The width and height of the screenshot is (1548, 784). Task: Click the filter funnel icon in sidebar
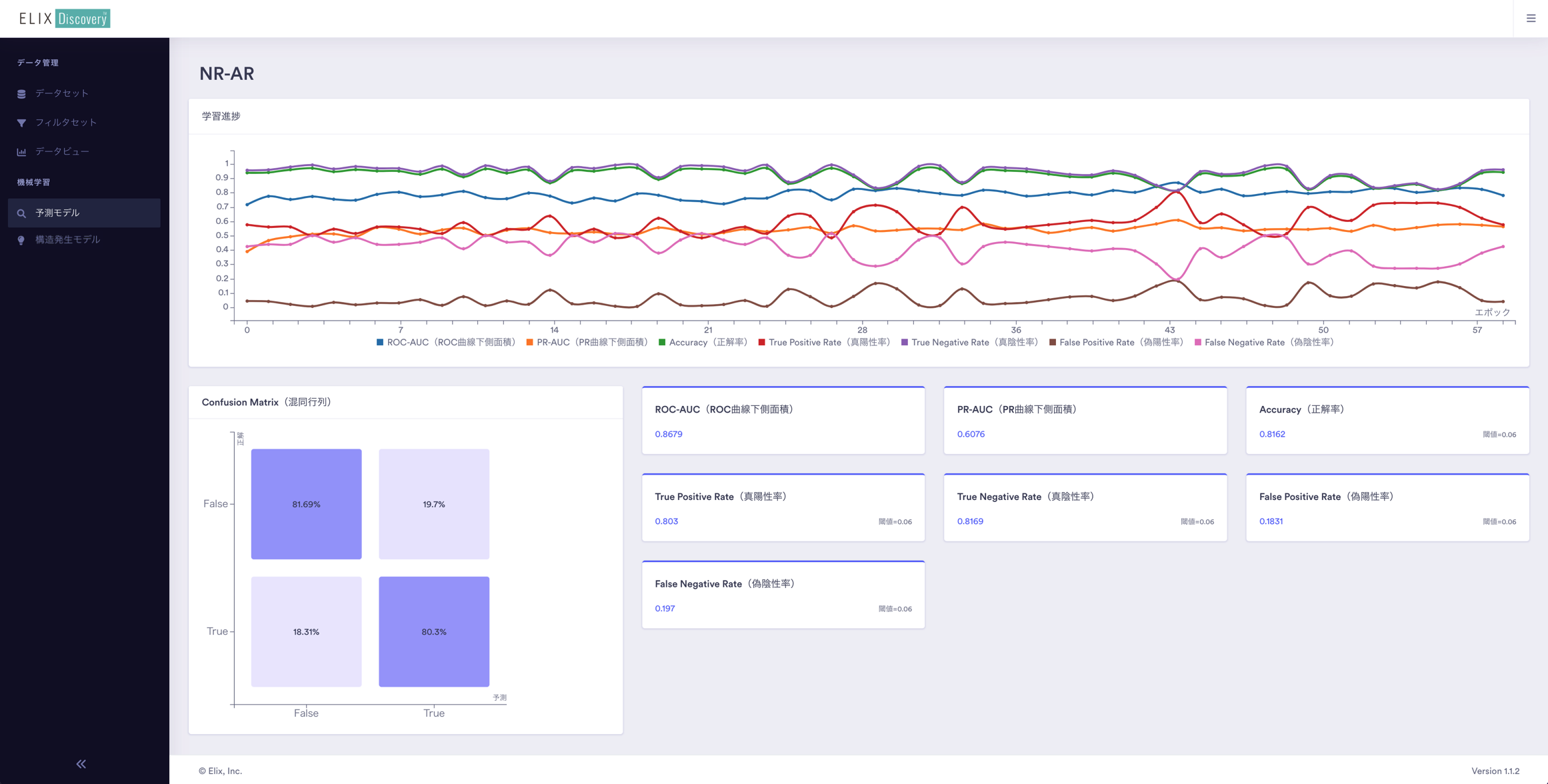(x=21, y=123)
